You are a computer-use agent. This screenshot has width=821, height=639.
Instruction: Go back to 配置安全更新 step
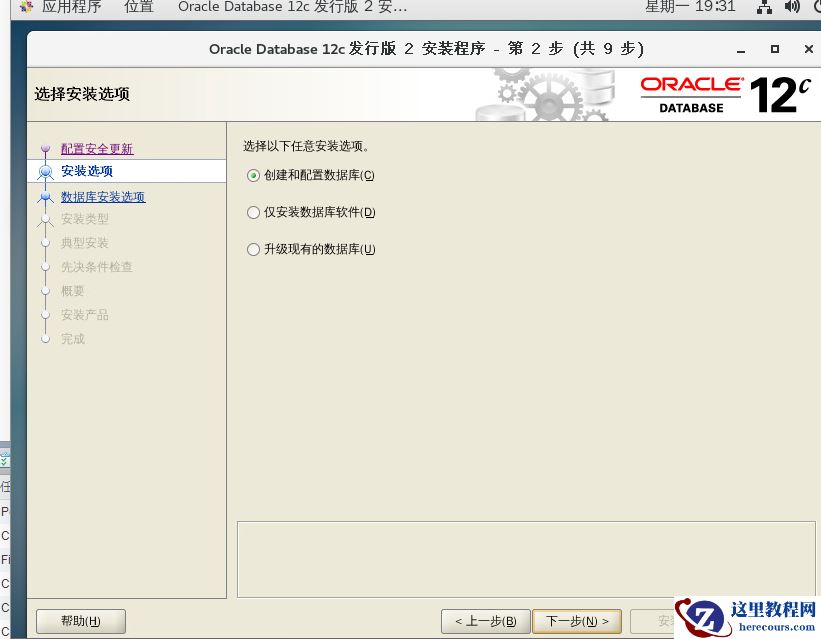click(x=97, y=149)
